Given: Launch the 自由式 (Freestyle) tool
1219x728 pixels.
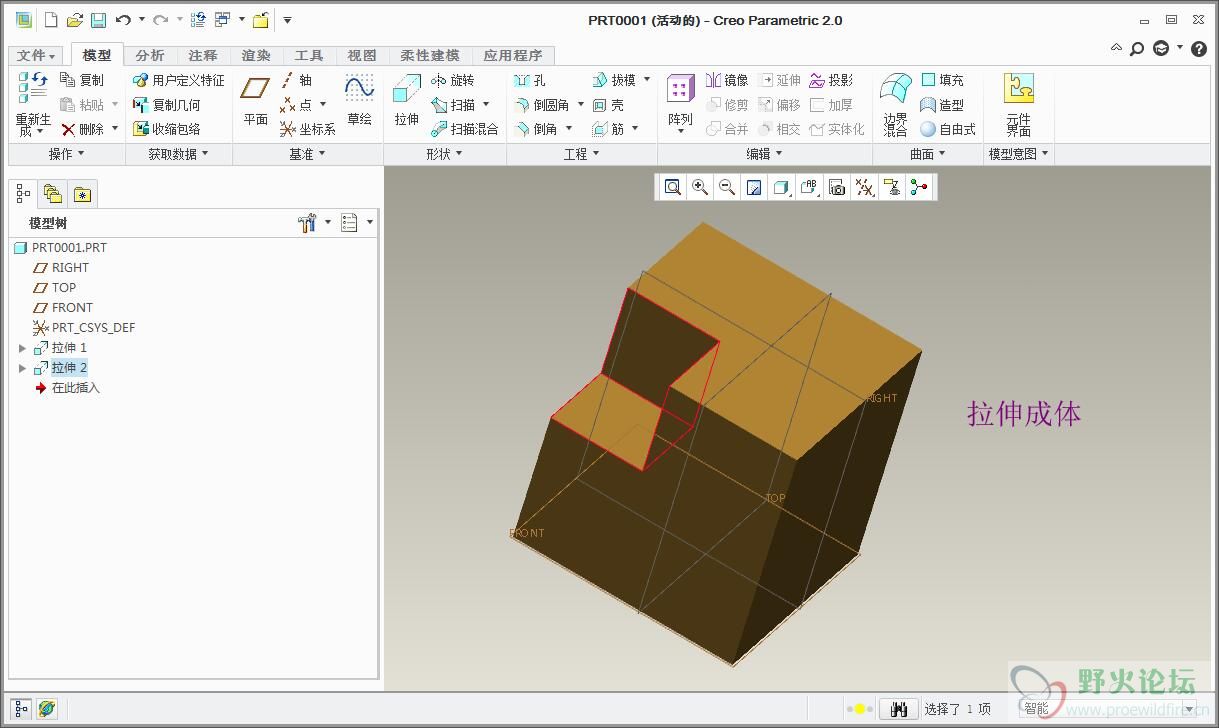Looking at the screenshot, I should 948,129.
